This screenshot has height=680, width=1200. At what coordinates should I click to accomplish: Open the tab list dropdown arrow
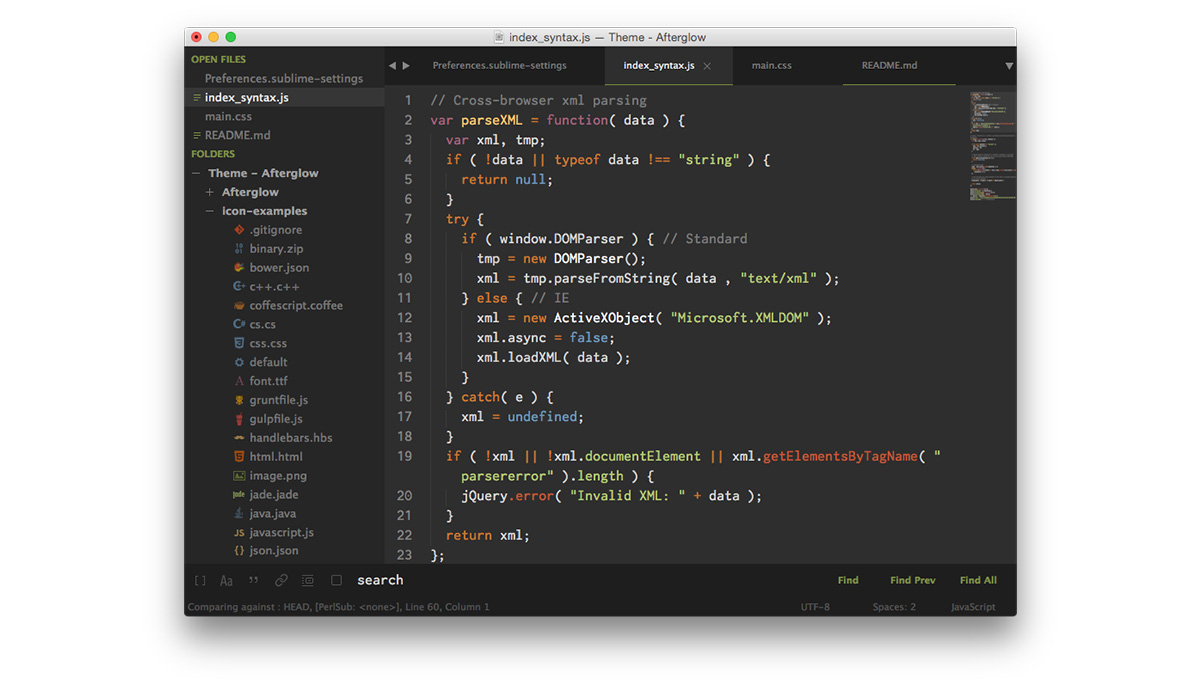pyautogui.click(x=1009, y=66)
